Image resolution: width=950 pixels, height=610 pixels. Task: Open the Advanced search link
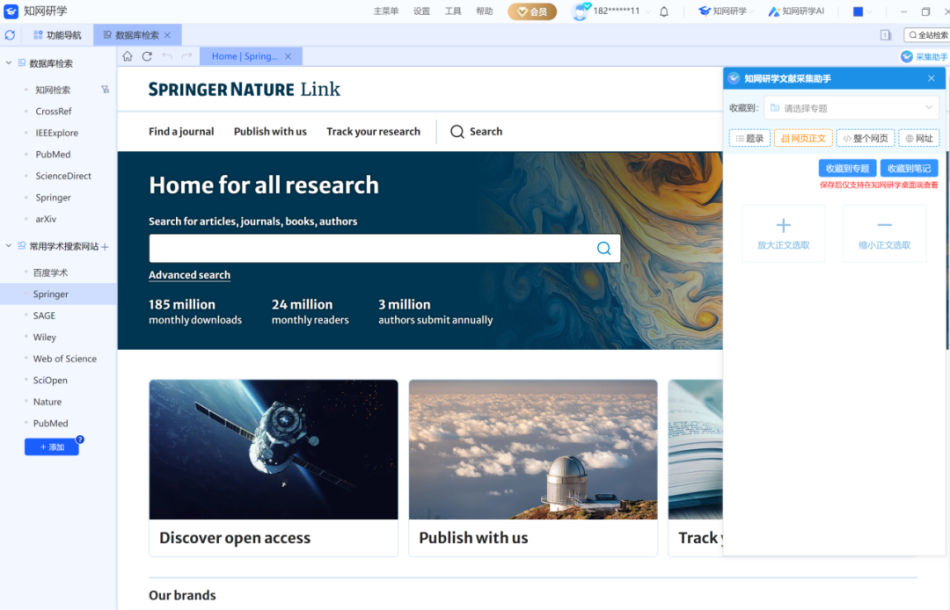point(189,275)
